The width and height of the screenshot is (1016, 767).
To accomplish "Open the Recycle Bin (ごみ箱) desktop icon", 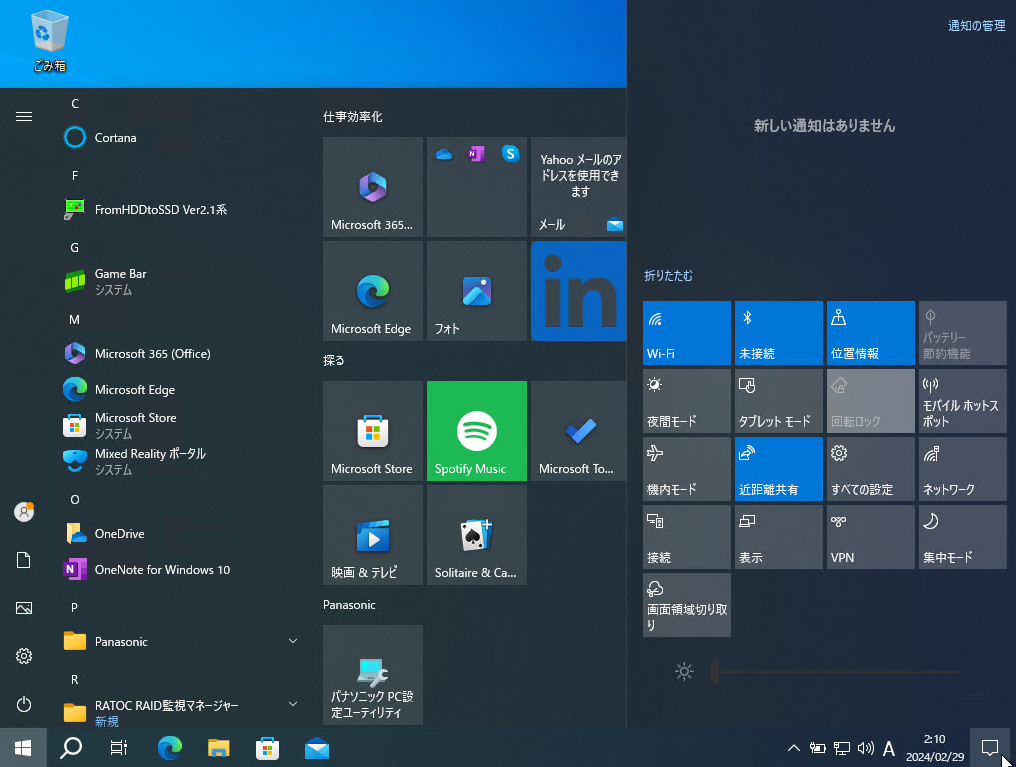I will pos(49,41).
